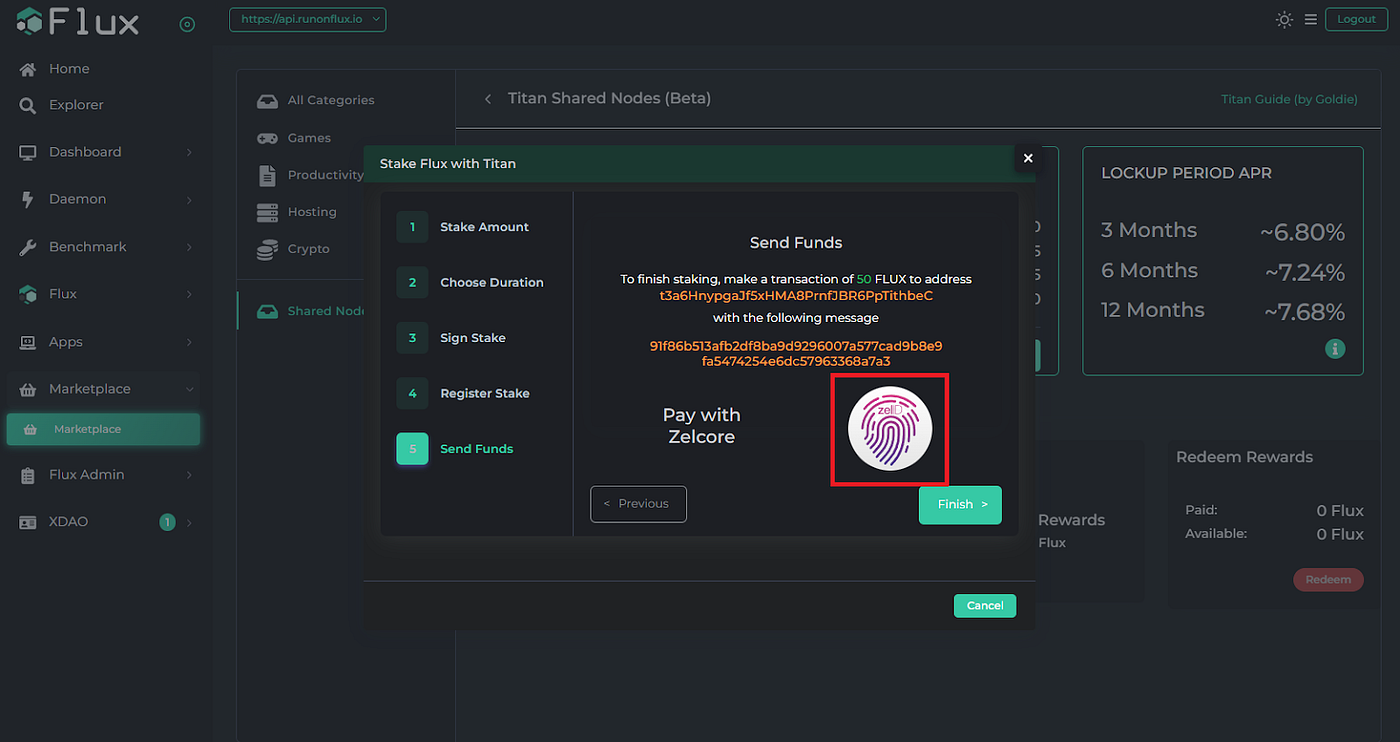
Task: Click the Flux logo icon
Action: [x=29, y=21]
